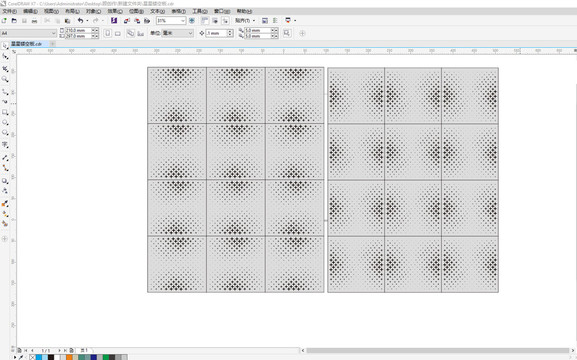This screenshot has height=360, width=577.
Task: Select the Ellipse tool in toolbox
Action: point(5,123)
